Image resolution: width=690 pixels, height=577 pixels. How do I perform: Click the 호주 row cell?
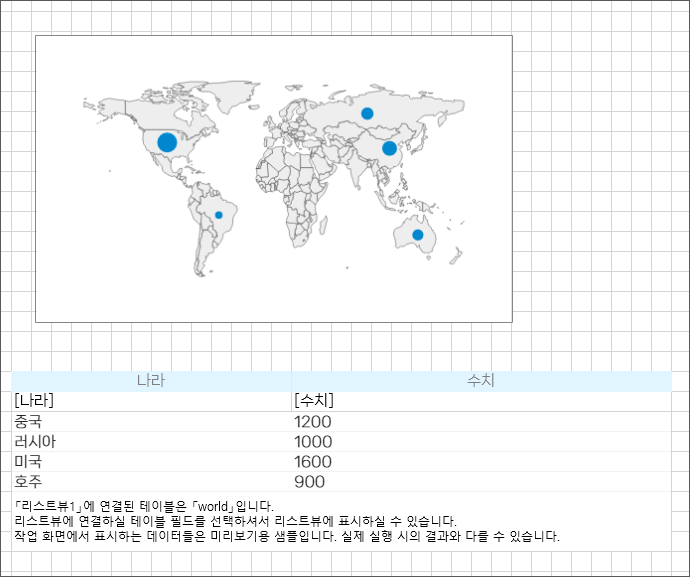point(28,482)
